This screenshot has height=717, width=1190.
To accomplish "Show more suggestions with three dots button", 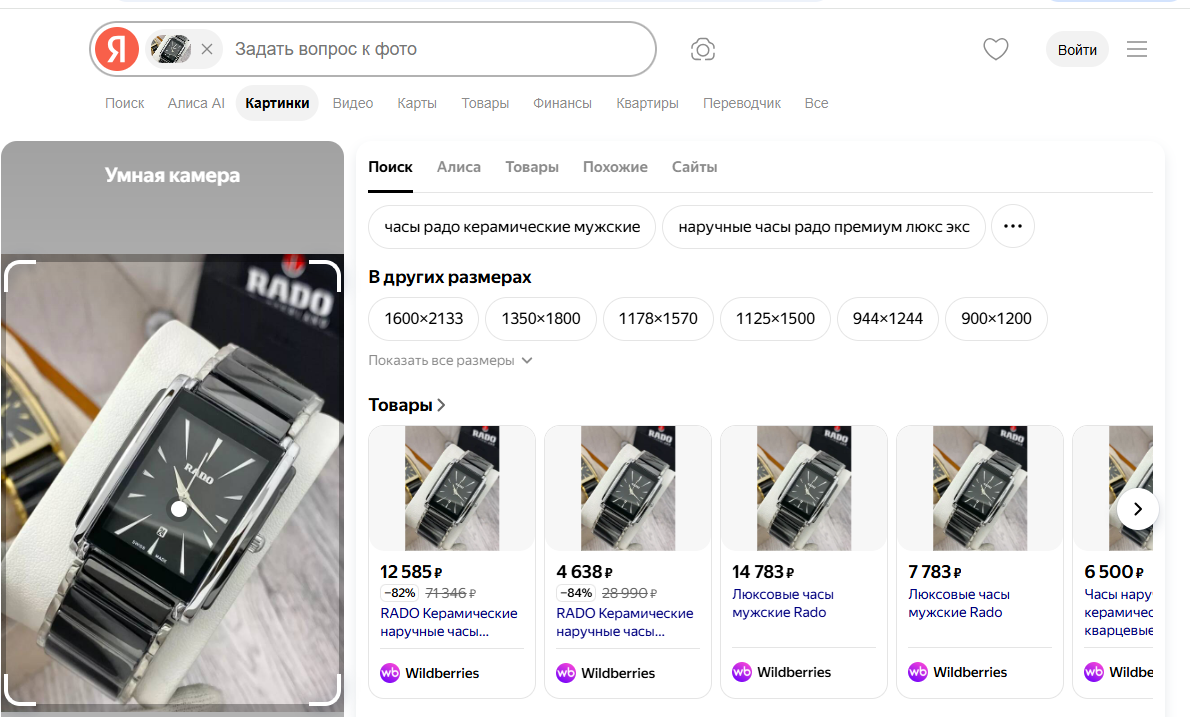I will 1012,226.
